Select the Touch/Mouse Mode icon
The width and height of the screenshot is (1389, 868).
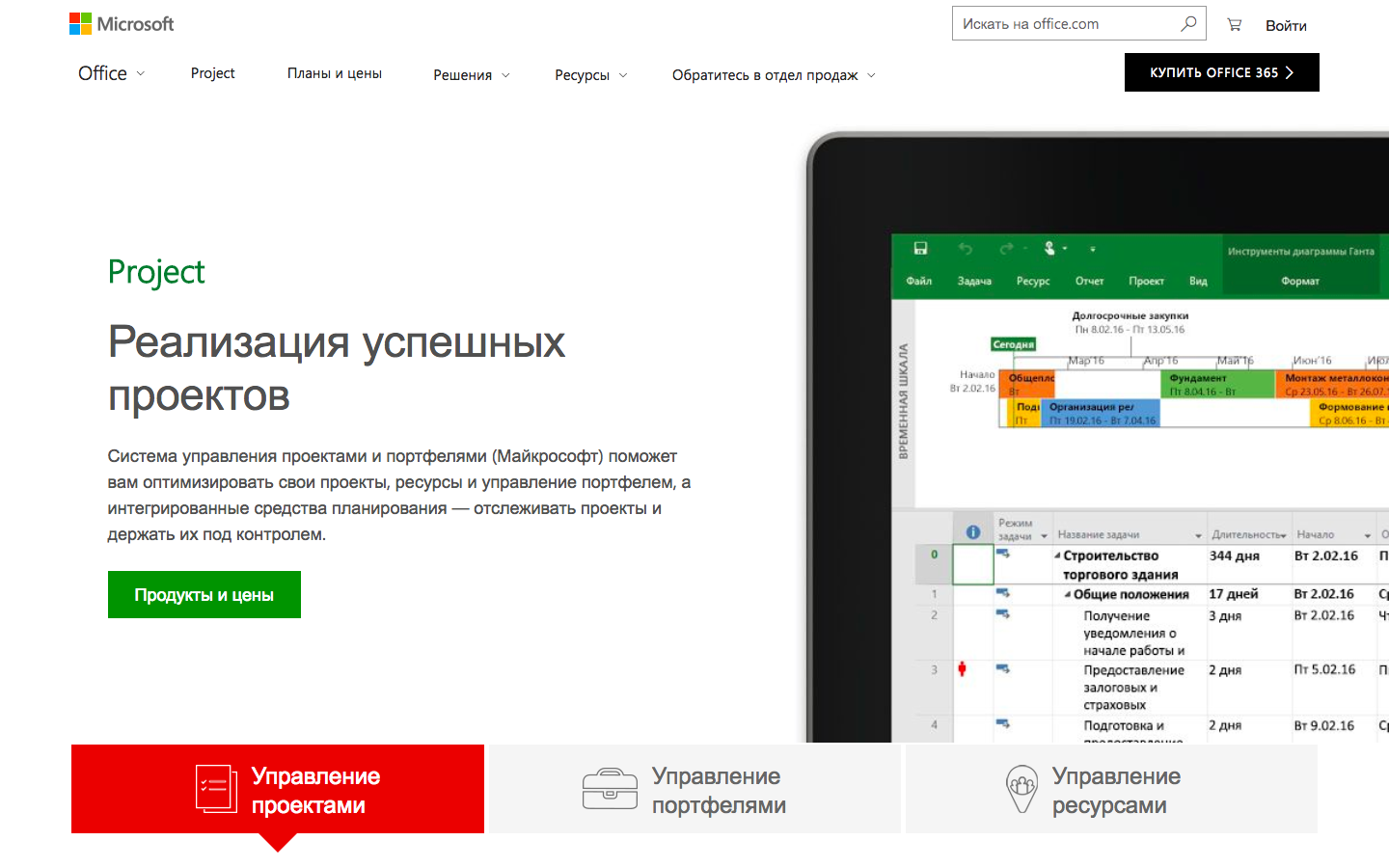click(1050, 249)
